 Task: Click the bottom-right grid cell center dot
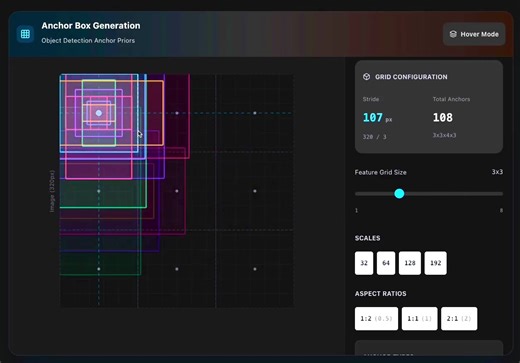tap(255, 269)
